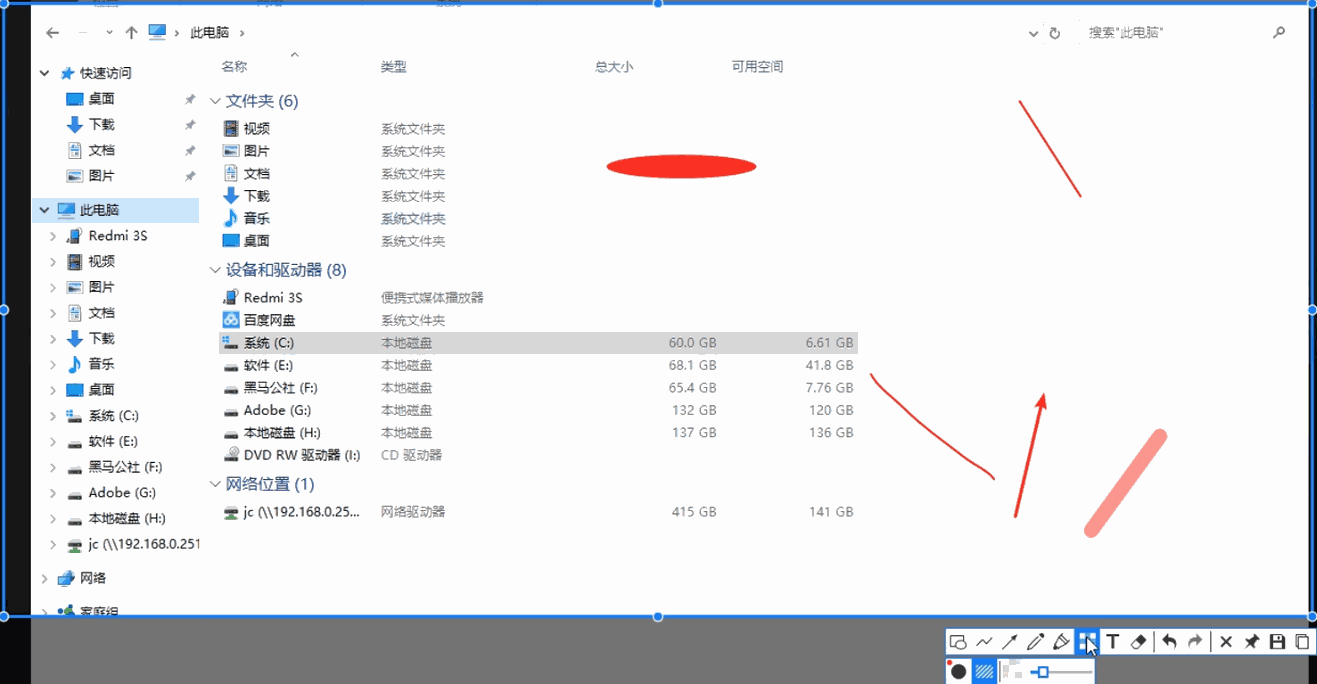Expand the 网络 sidebar node
The width and height of the screenshot is (1317, 684).
pyautogui.click(x=44, y=578)
